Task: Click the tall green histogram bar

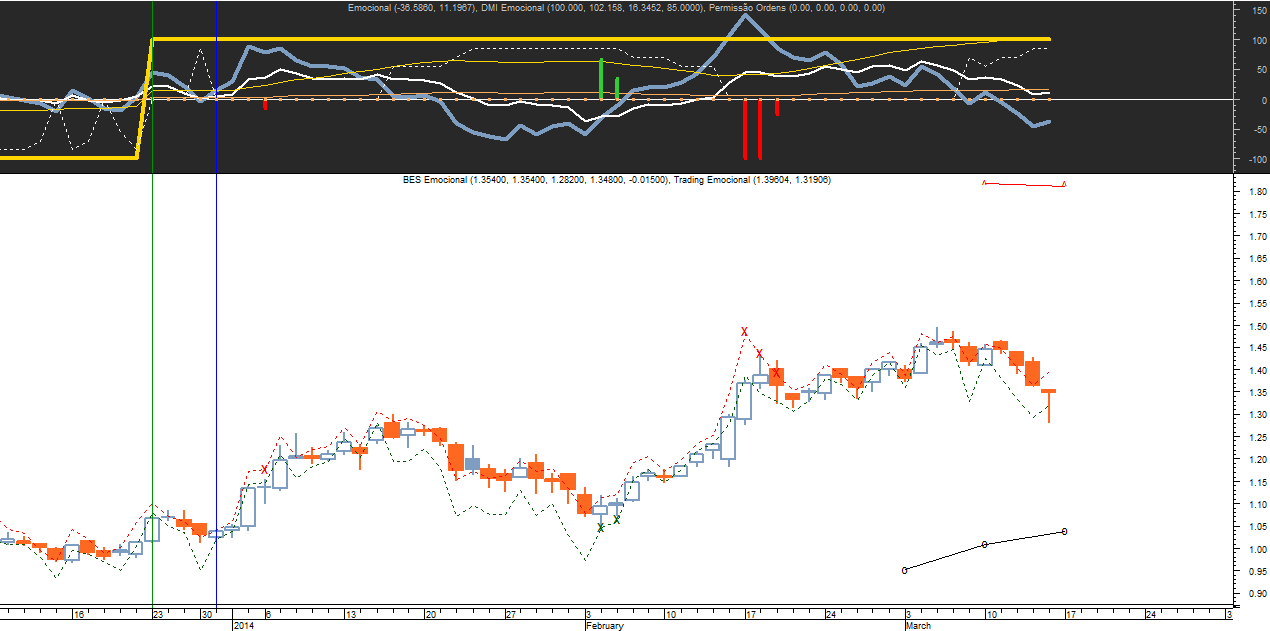Action: click(x=601, y=79)
